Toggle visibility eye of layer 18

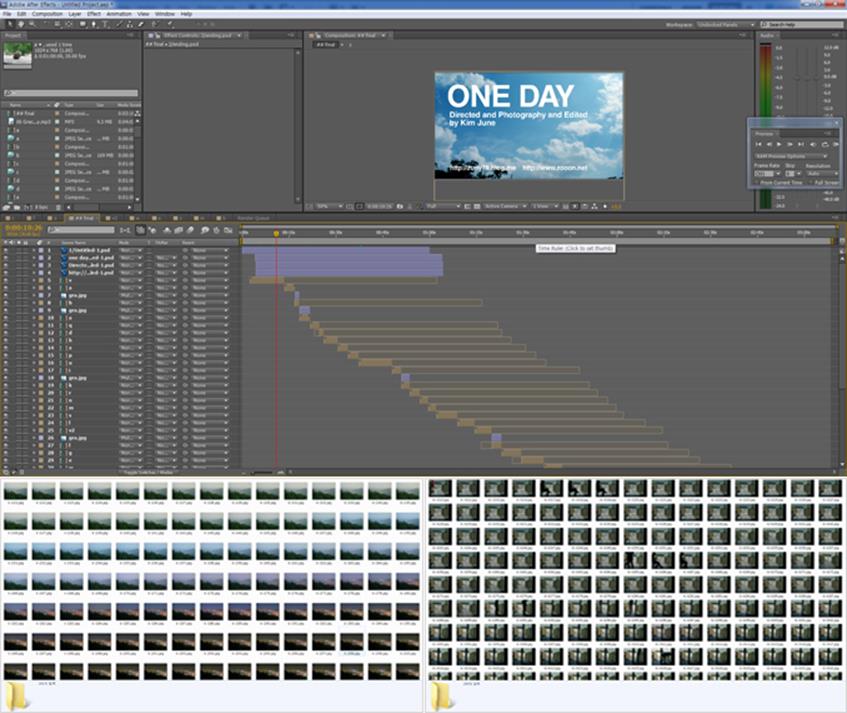6,378
